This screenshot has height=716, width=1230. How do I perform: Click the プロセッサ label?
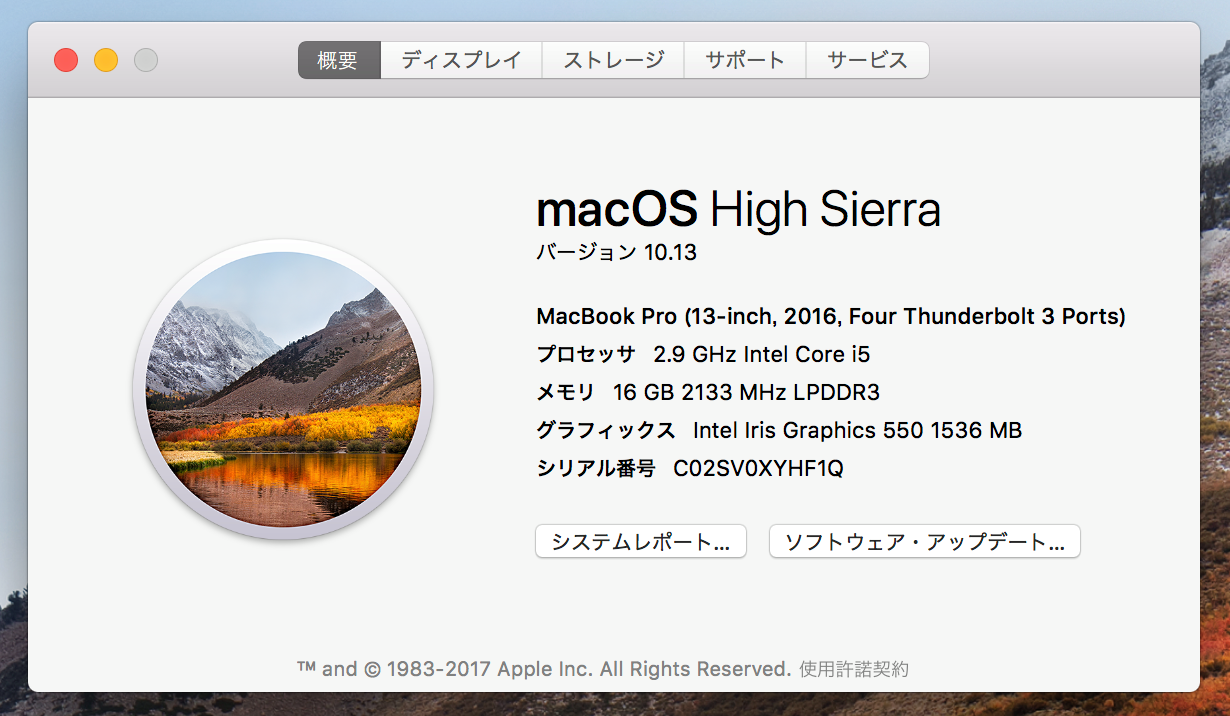pyautogui.click(x=586, y=354)
